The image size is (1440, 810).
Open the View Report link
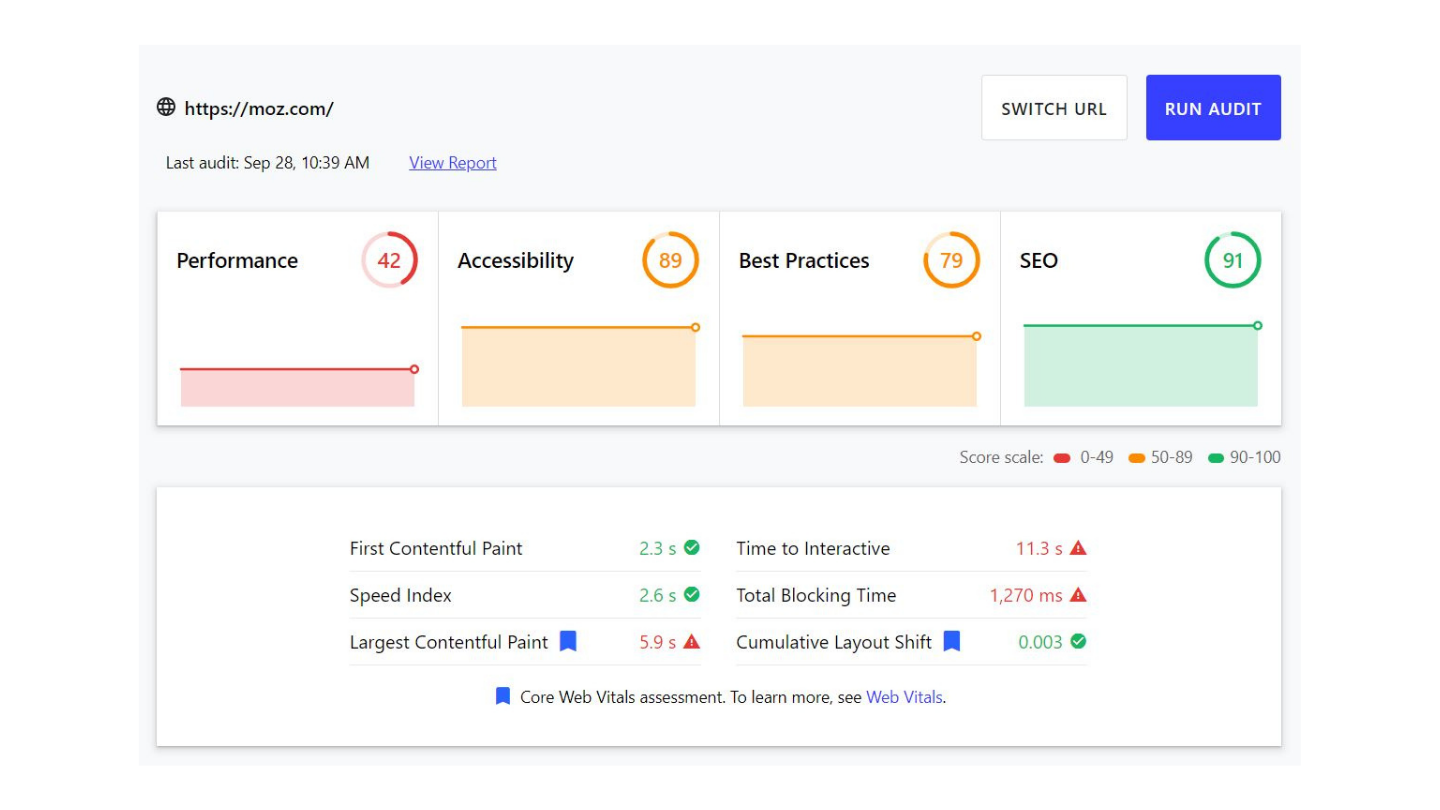pos(452,163)
